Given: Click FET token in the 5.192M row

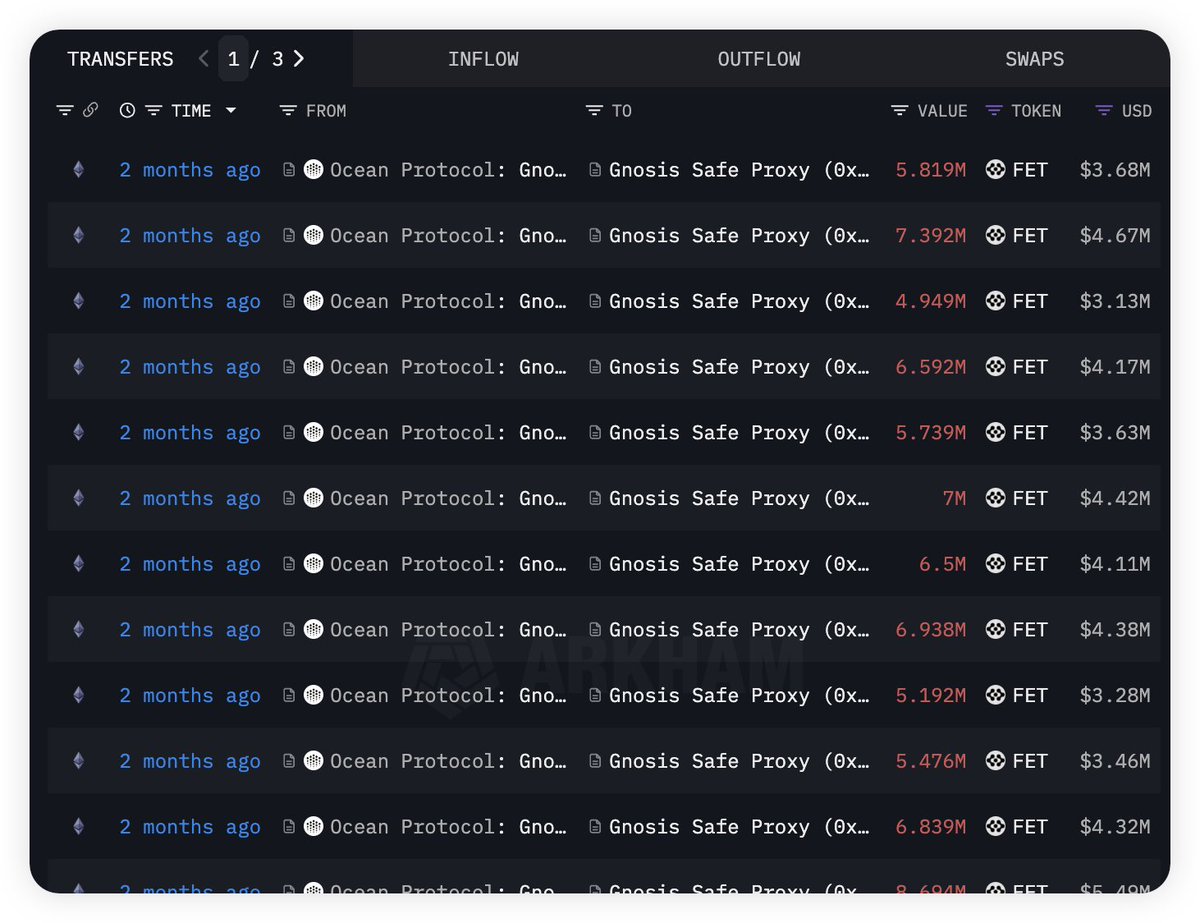Looking at the screenshot, I should (x=1016, y=696).
